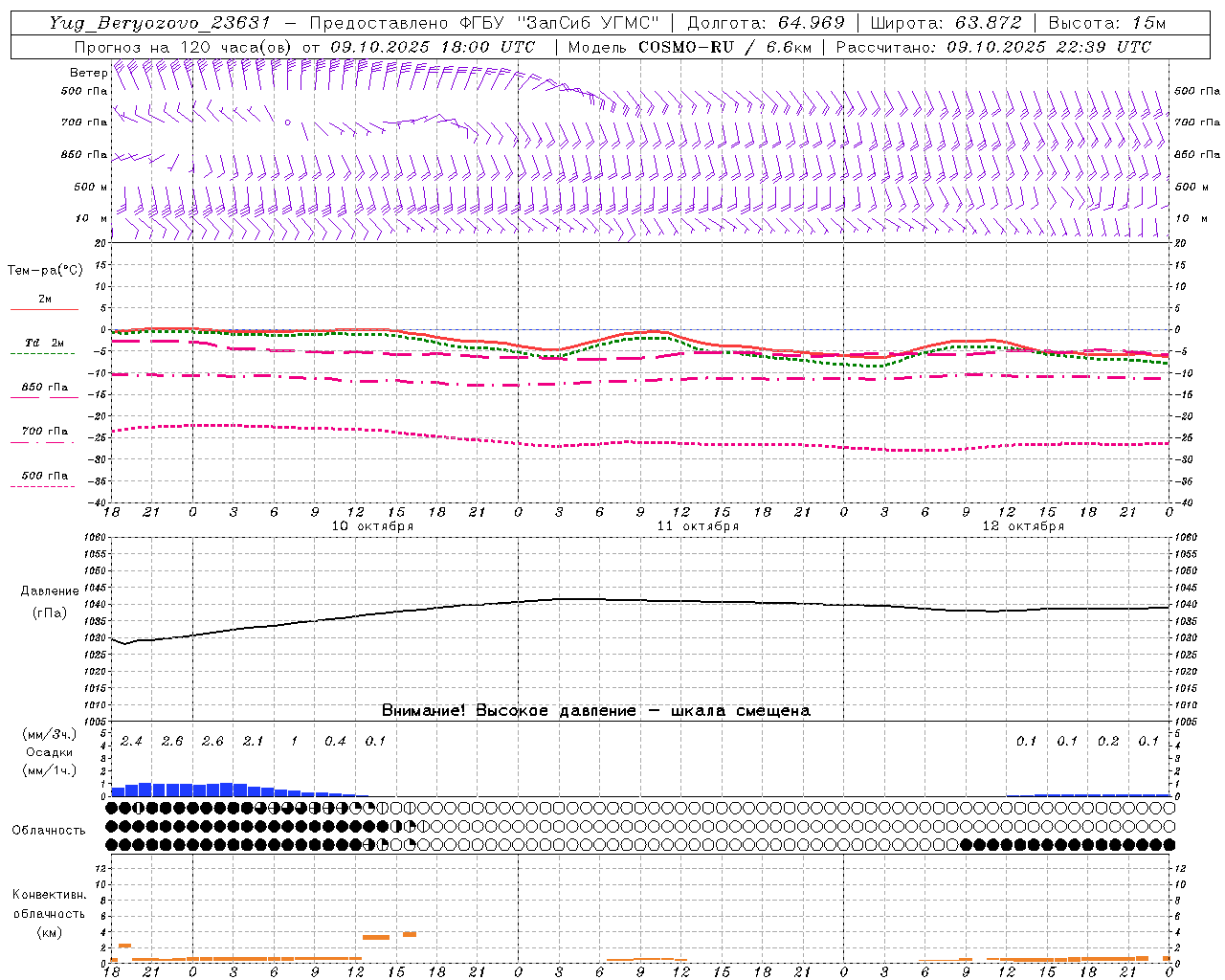Click the Конвективн. convective cloud label
The width and height of the screenshot is (1225, 980).
point(49,895)
